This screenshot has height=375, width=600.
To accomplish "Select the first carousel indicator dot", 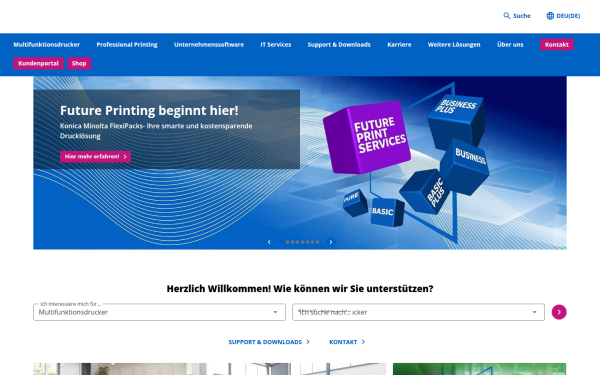I will tap(287, 242).
